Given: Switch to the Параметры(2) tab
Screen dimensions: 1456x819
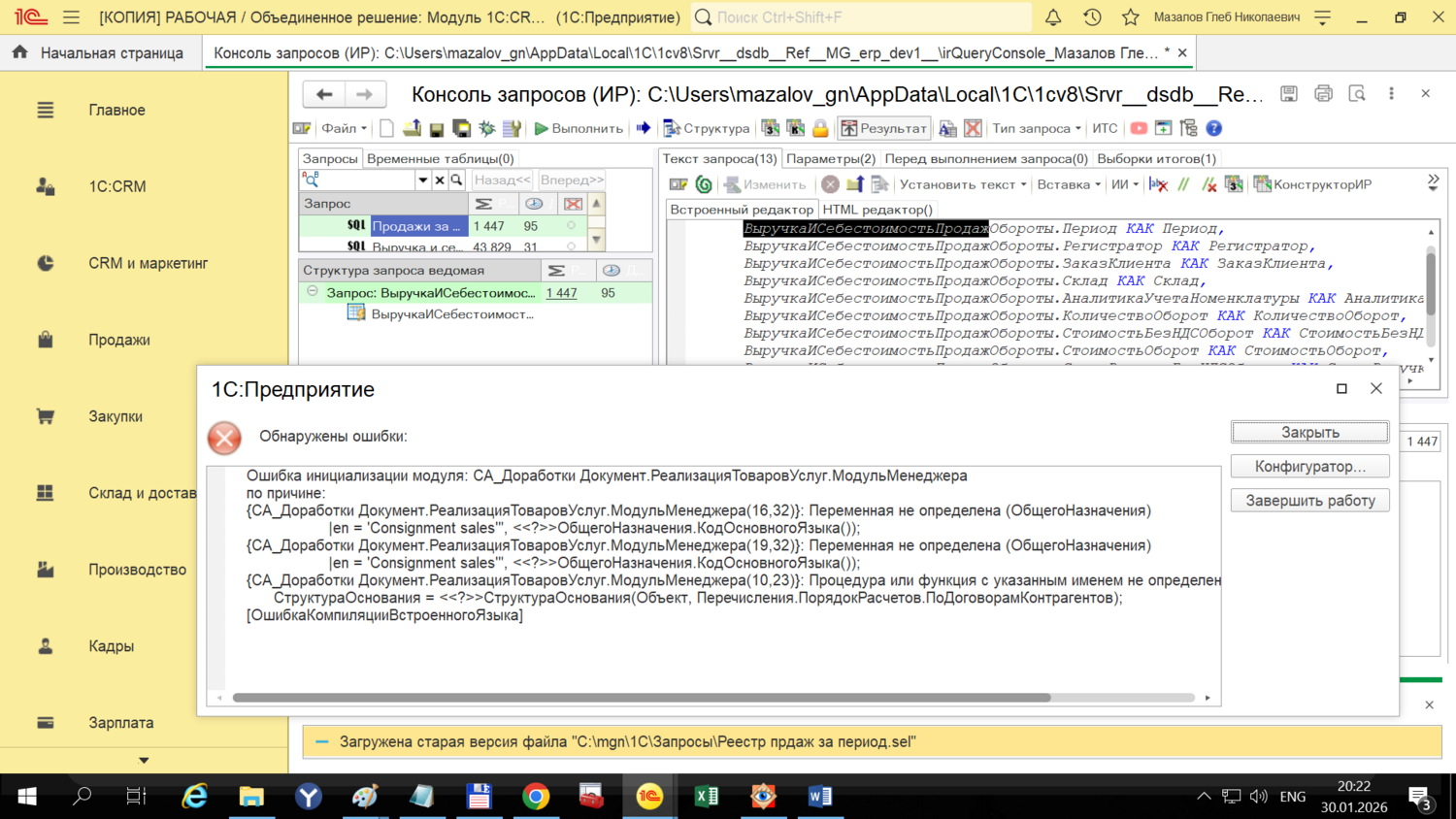Looking at the screenshot, I should click(x=830, y=158).
